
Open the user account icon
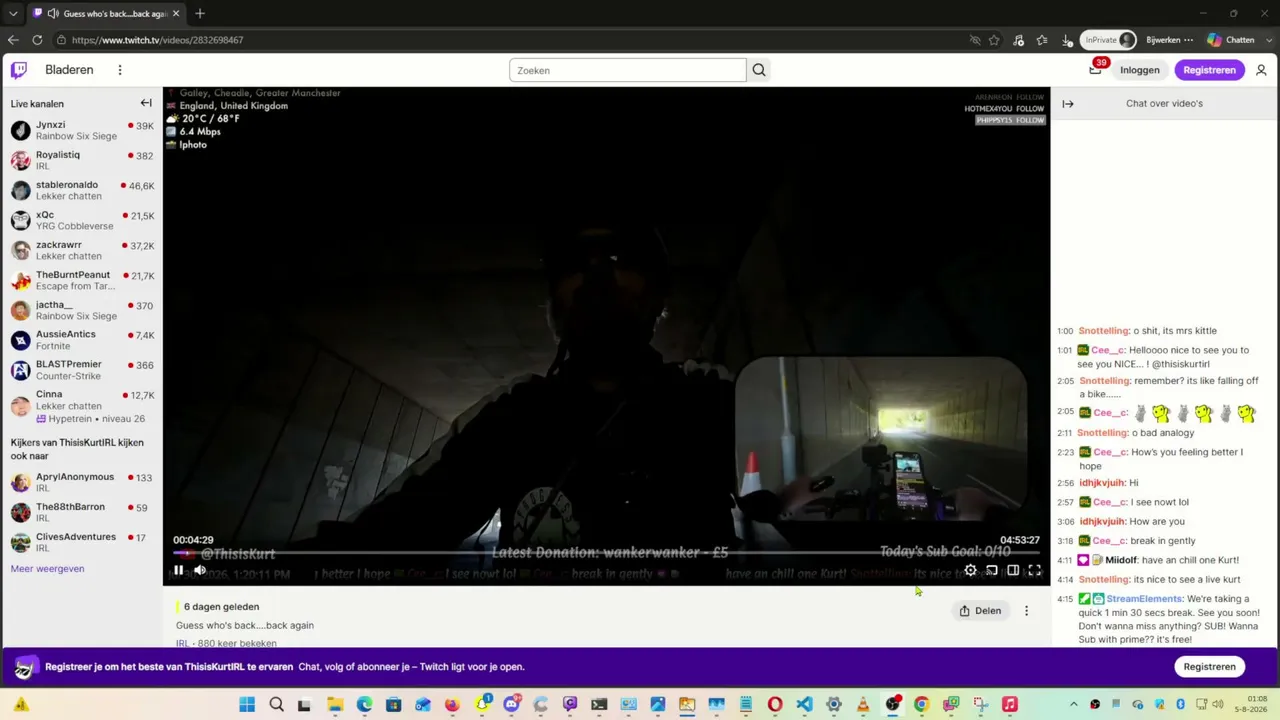tap(1261, 70)
